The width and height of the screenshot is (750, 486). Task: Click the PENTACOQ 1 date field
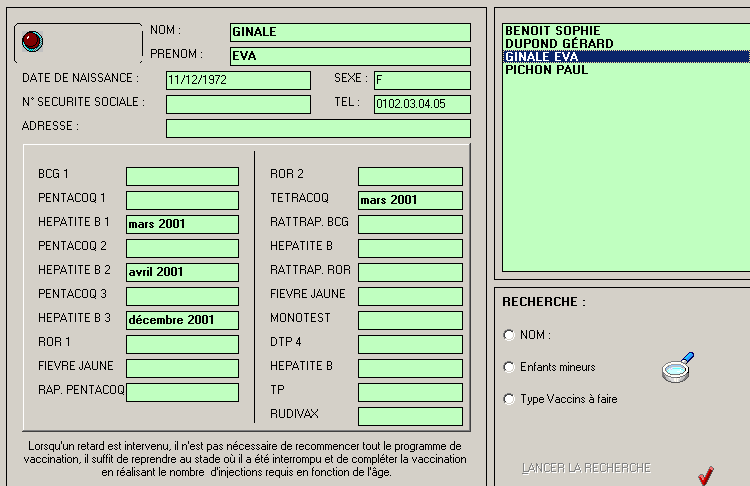182,200
